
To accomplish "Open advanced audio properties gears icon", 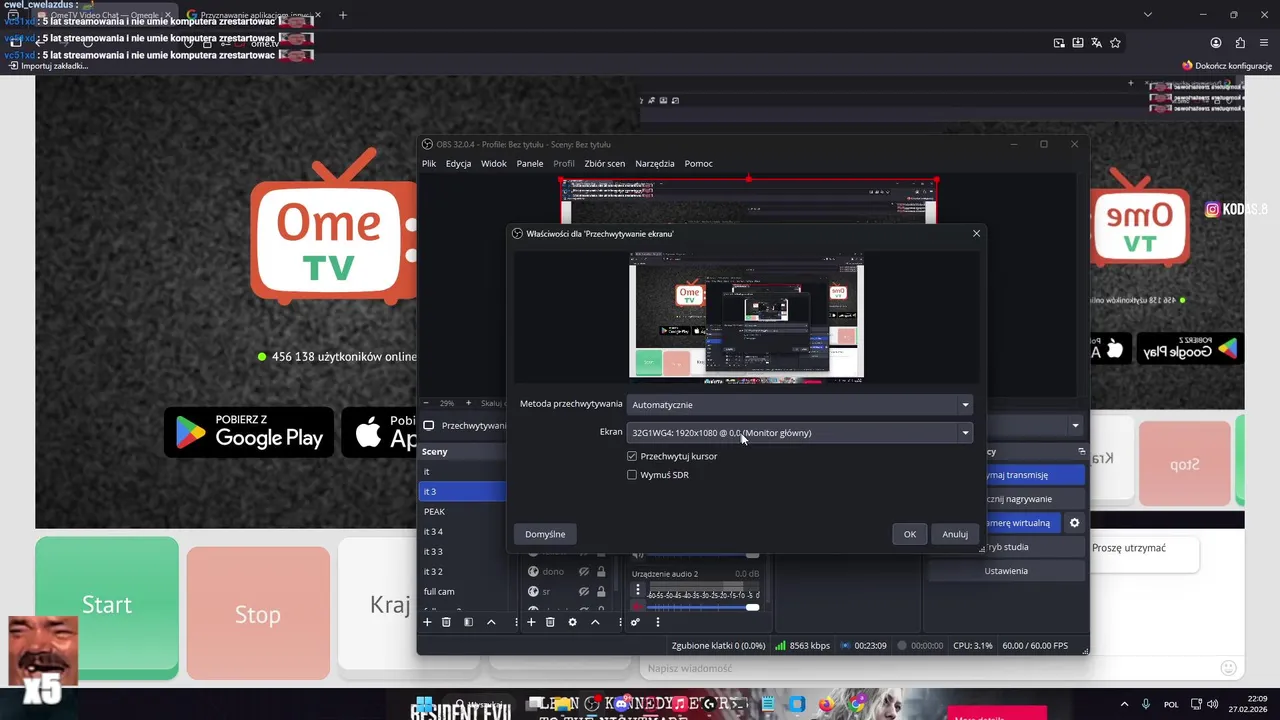I will pyautogui.click(x=635, y=622).
